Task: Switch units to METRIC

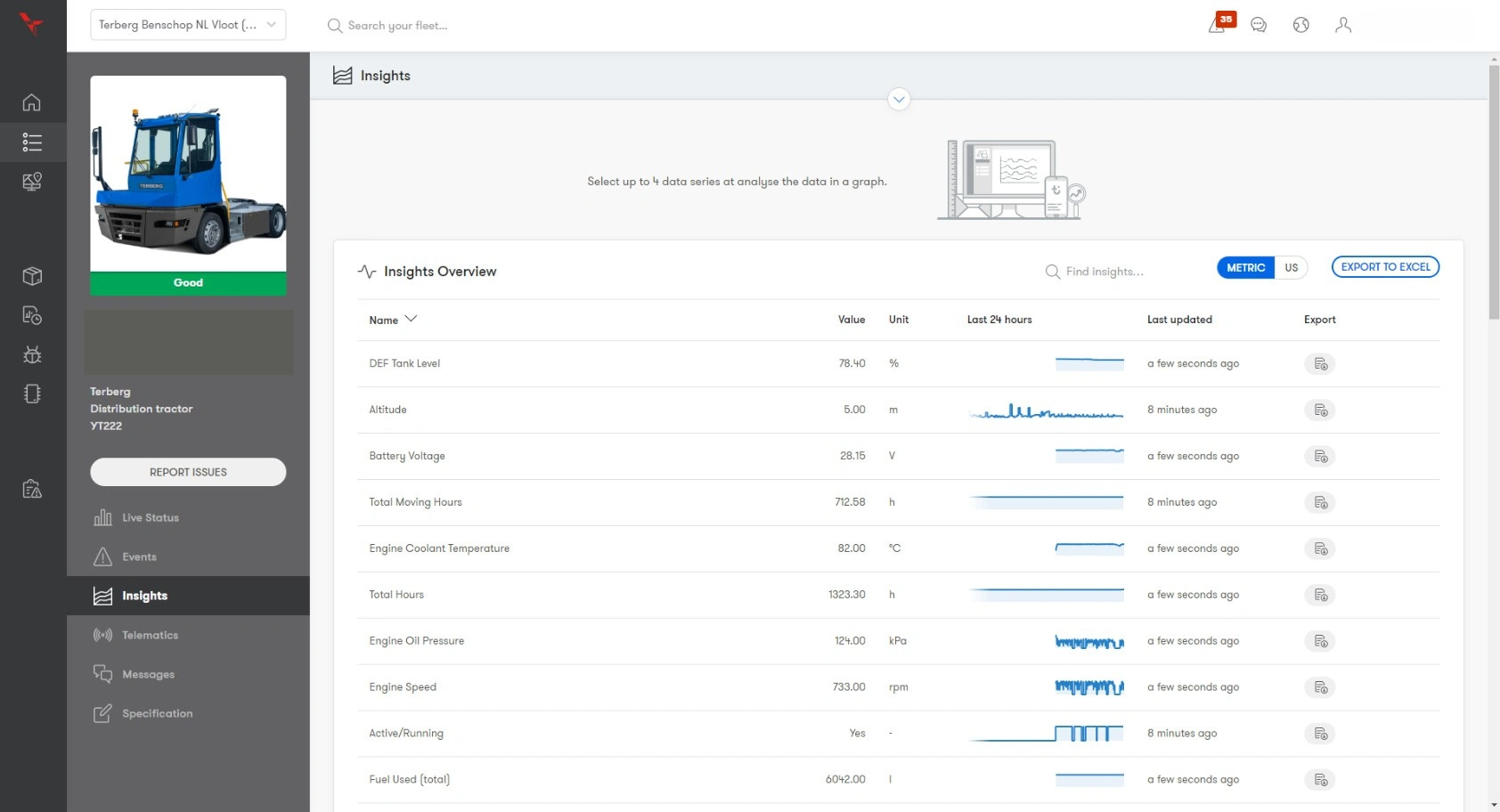Action: 1245,268
